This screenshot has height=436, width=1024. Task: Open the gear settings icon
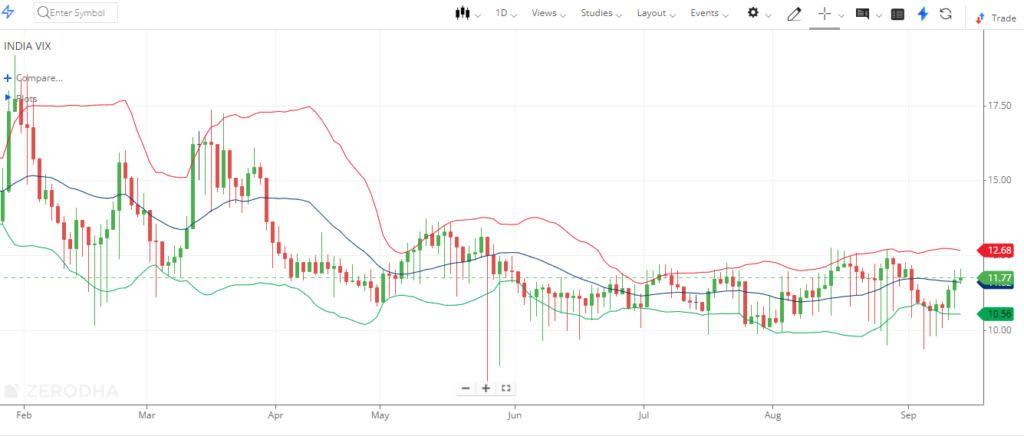753,12
